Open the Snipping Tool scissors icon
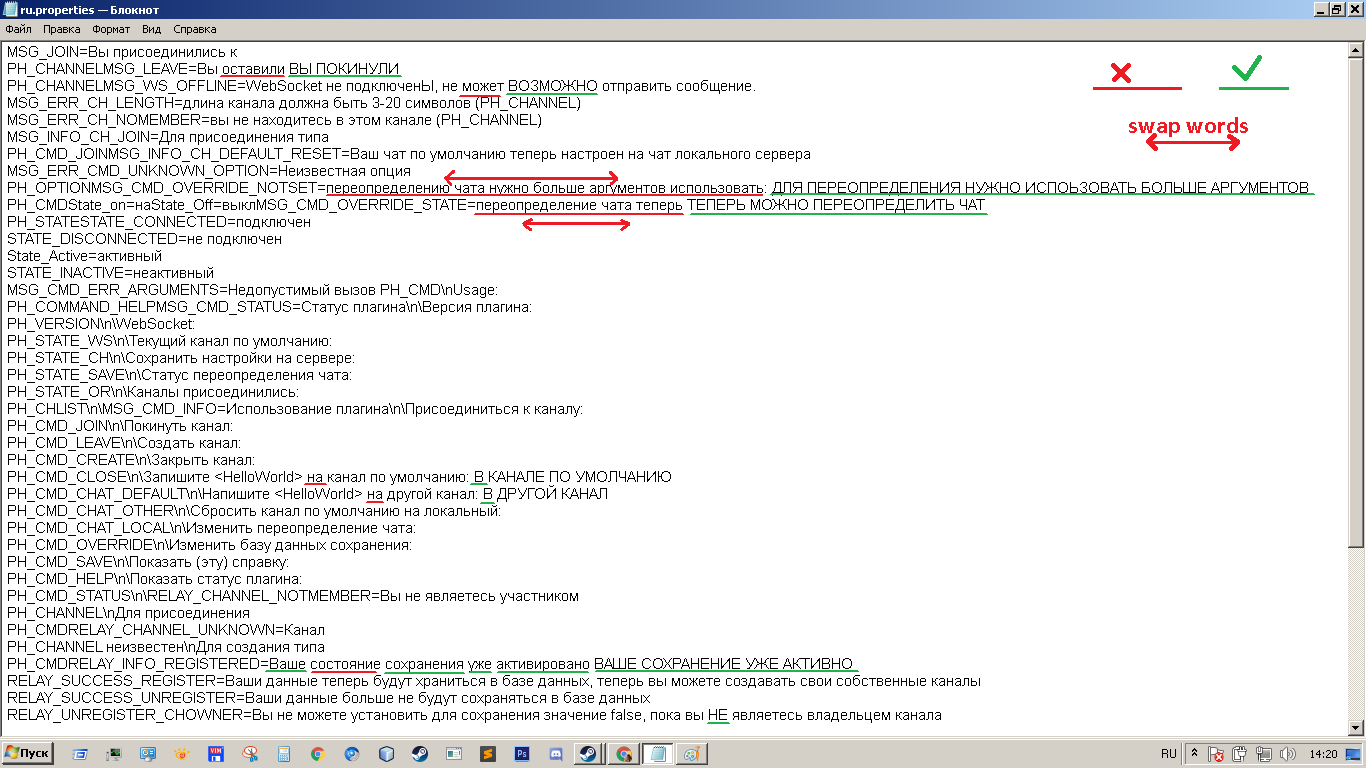This screenshot has height=768, width=1366. coord(250,754)
